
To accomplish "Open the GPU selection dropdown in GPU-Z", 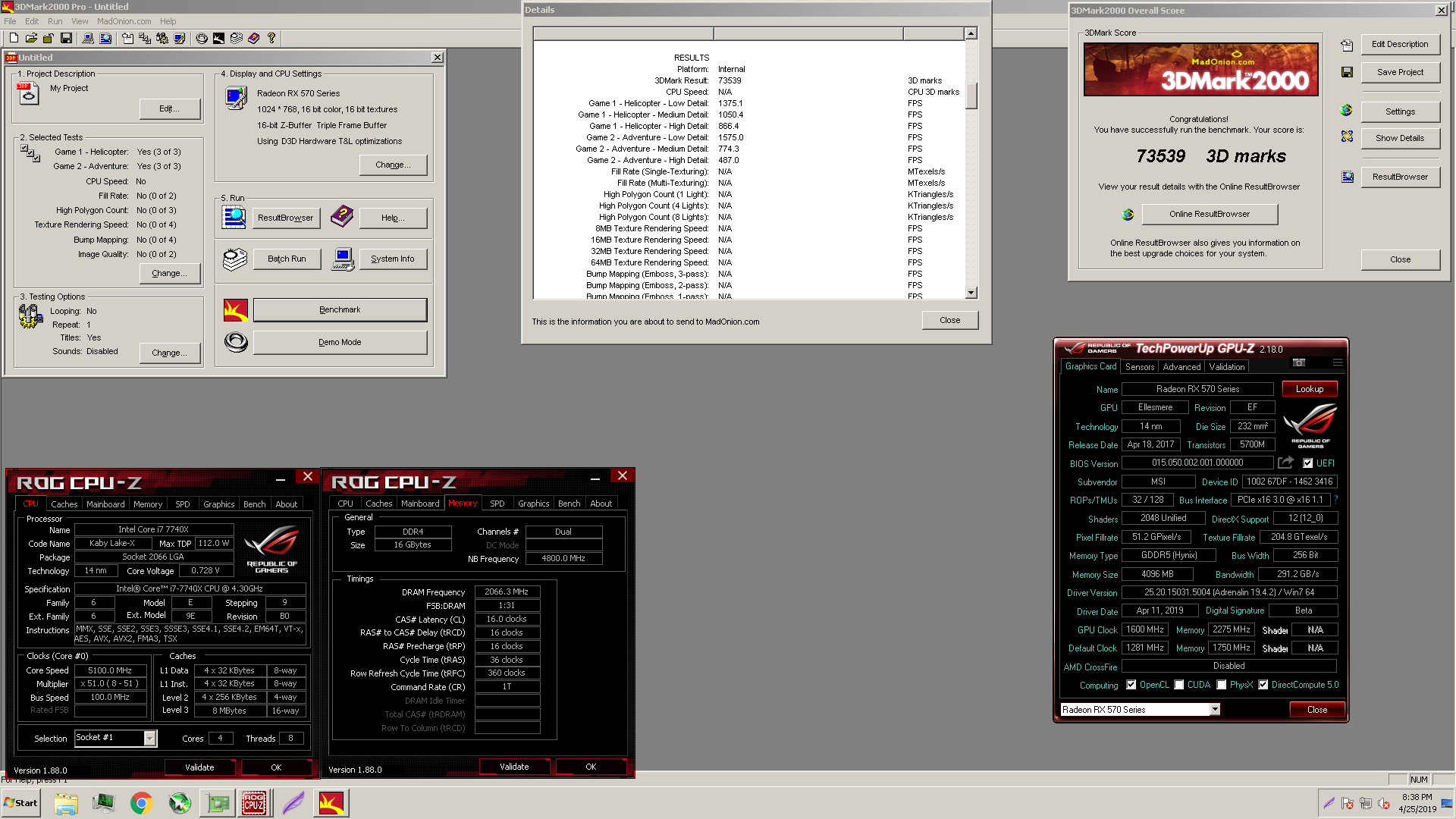I will coord(1215,710).
